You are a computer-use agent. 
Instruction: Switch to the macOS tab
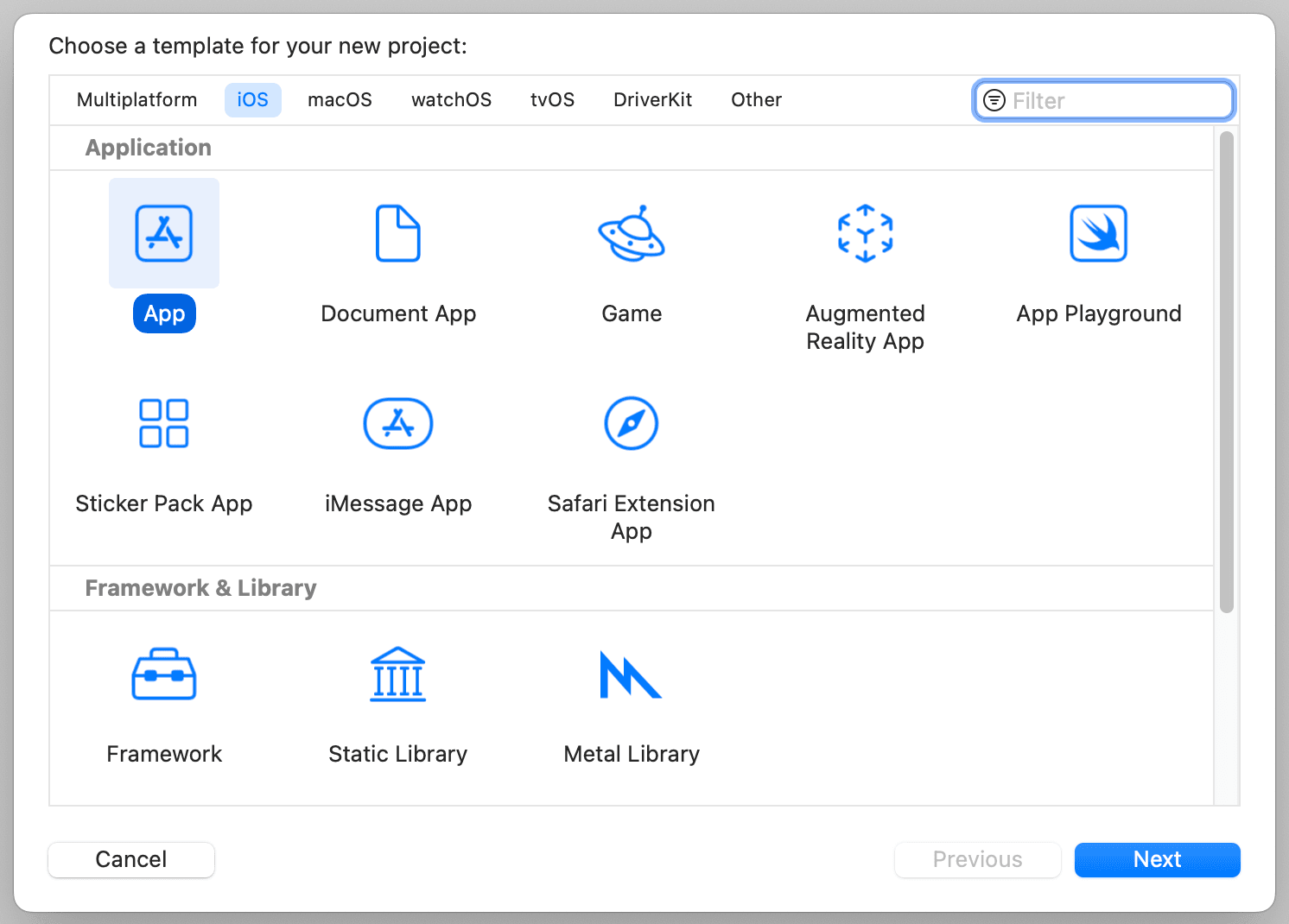340,100
